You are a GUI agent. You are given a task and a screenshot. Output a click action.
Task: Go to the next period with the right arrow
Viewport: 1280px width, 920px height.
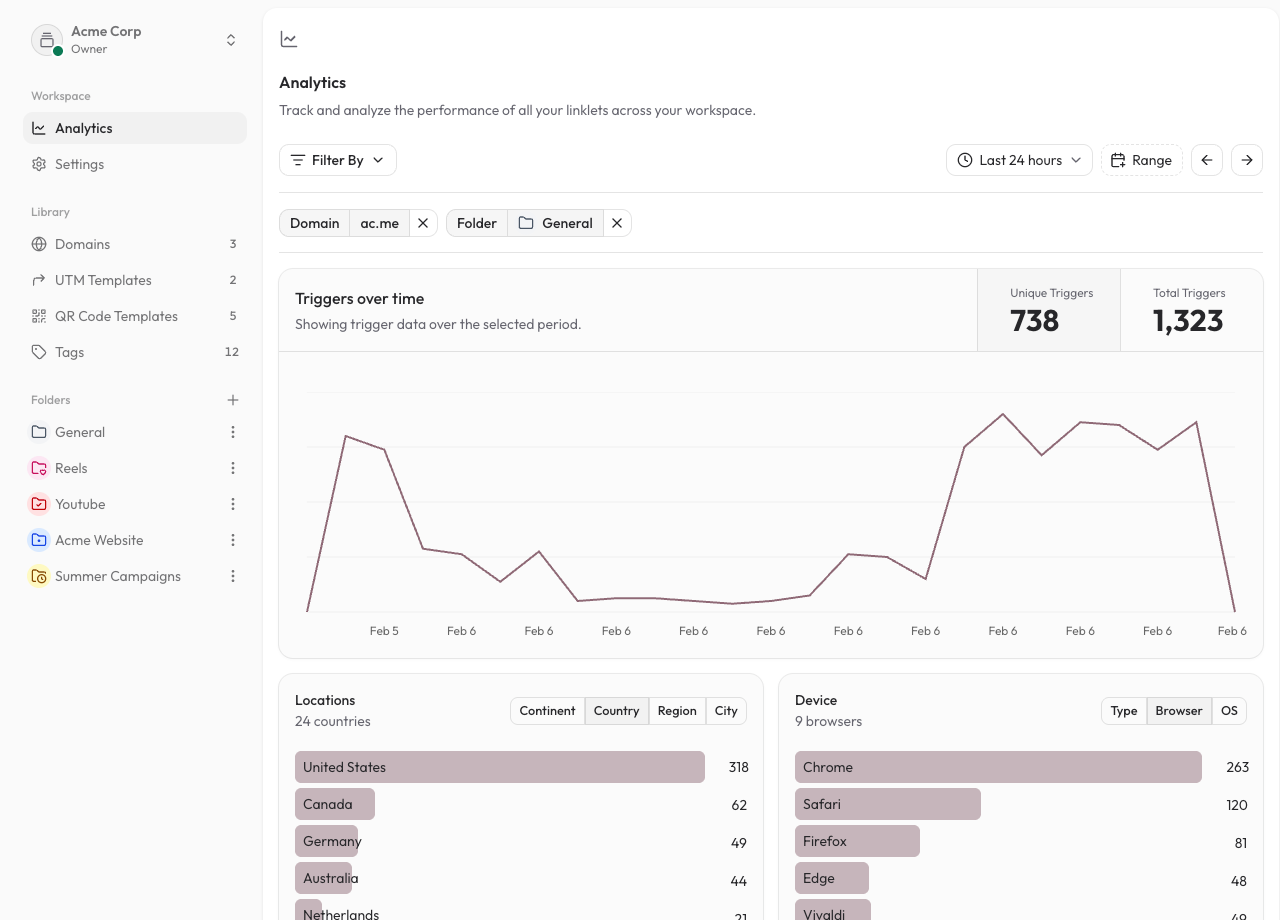click(1246, 160)
